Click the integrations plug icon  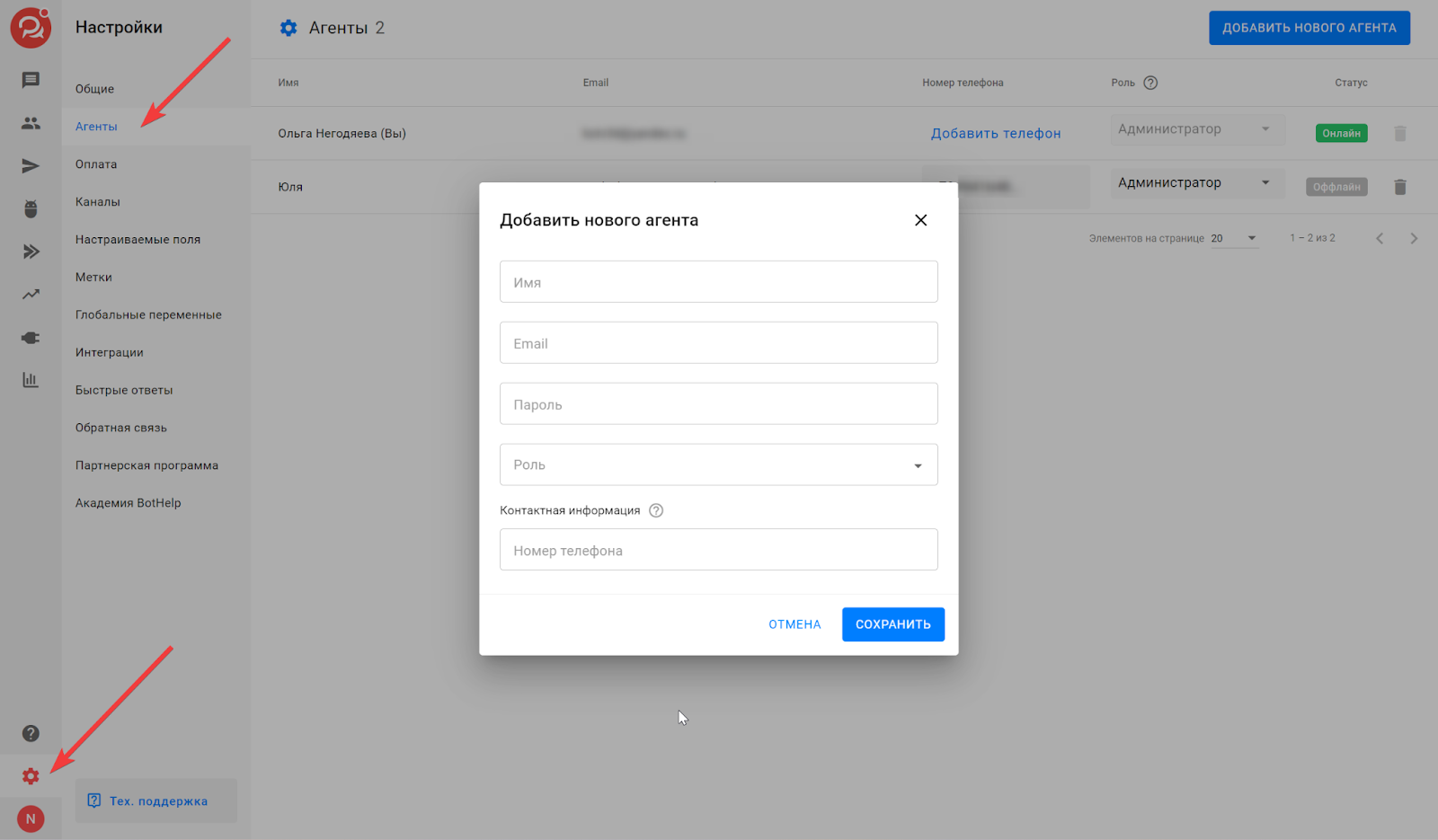(31, 338)
